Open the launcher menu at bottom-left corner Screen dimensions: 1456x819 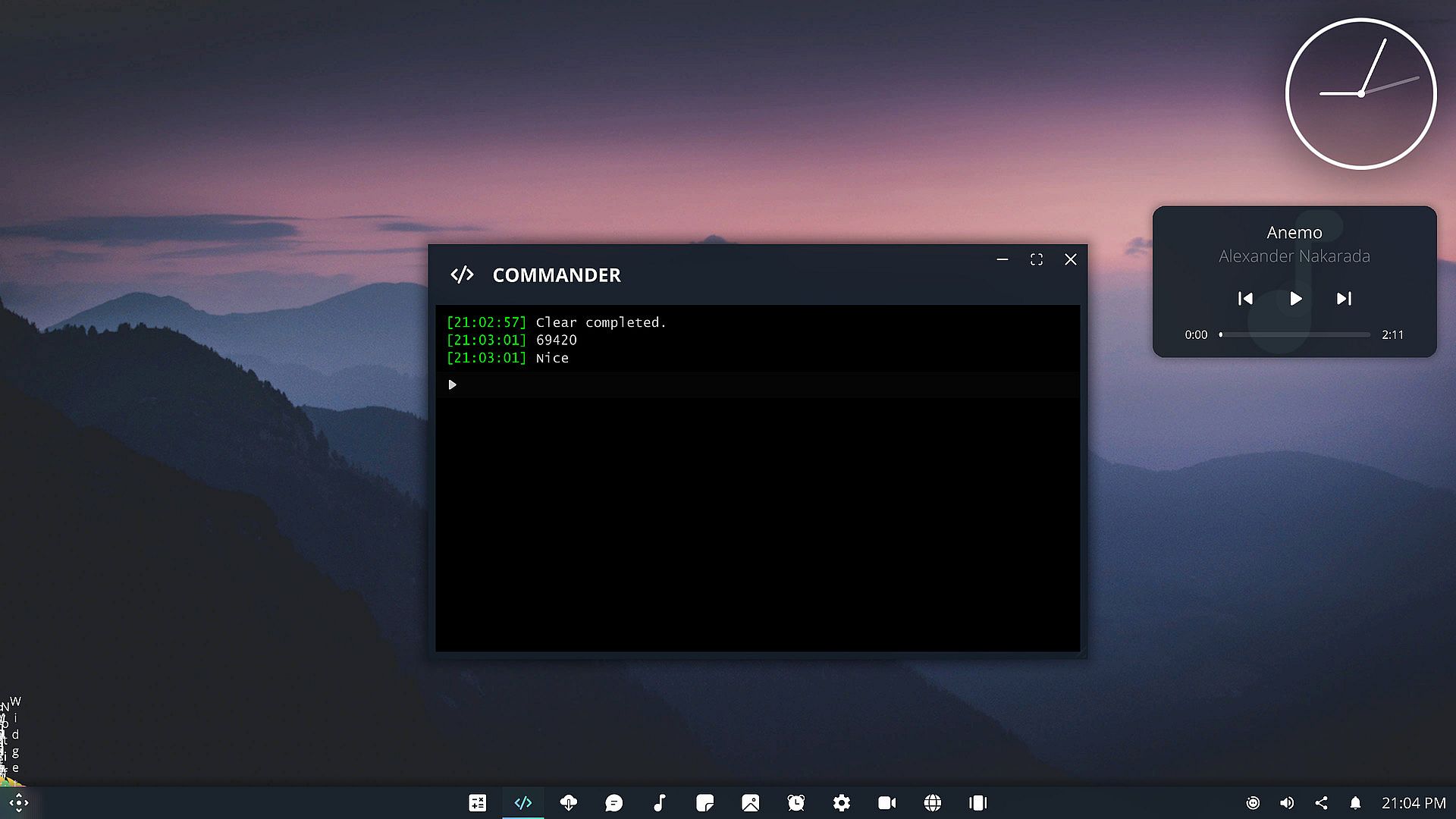[19, 803]
